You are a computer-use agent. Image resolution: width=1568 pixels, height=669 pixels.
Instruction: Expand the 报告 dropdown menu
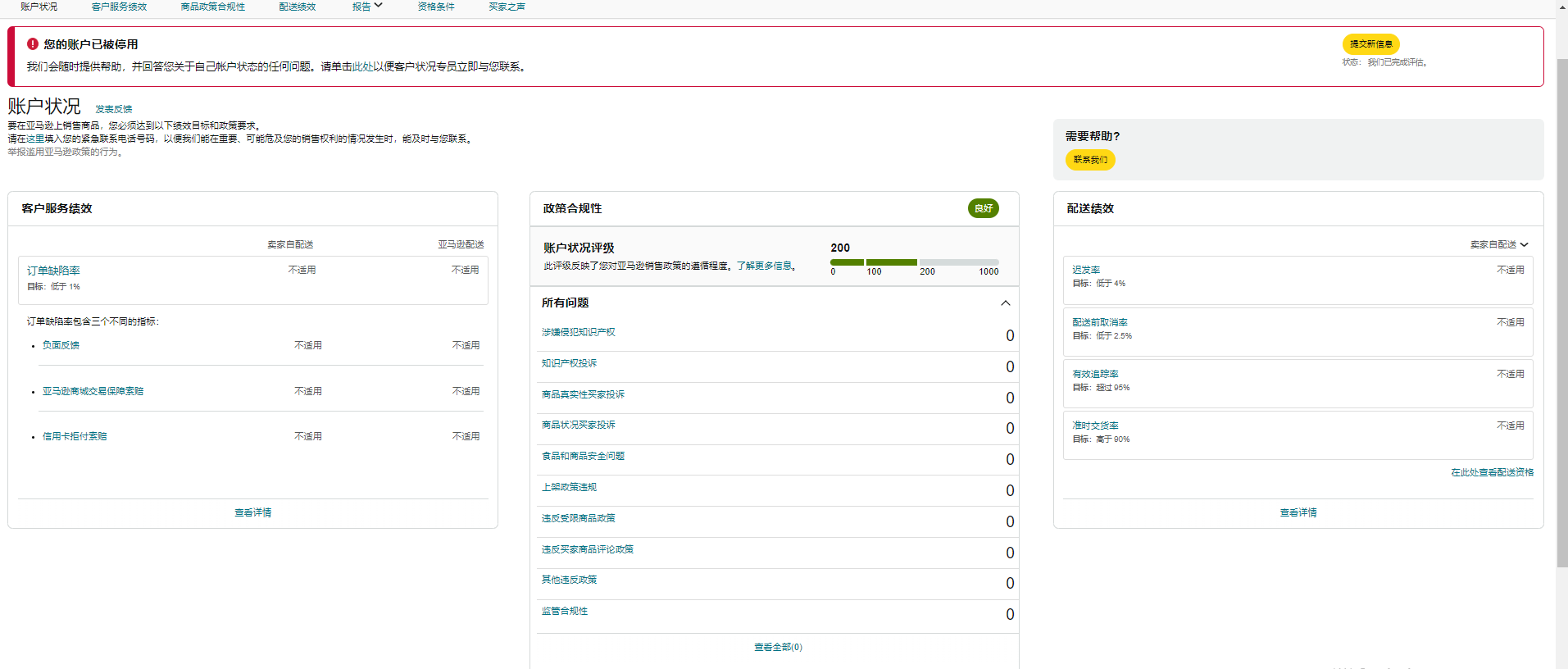(x=367, y=7)
